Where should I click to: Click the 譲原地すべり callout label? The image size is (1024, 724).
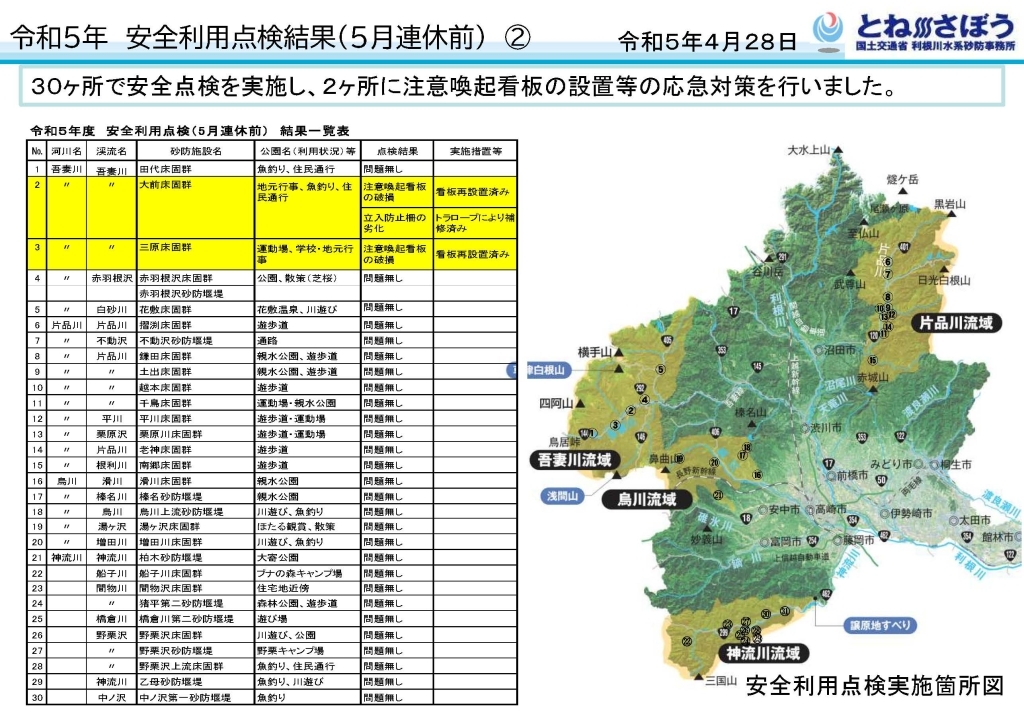pos(880,625)
